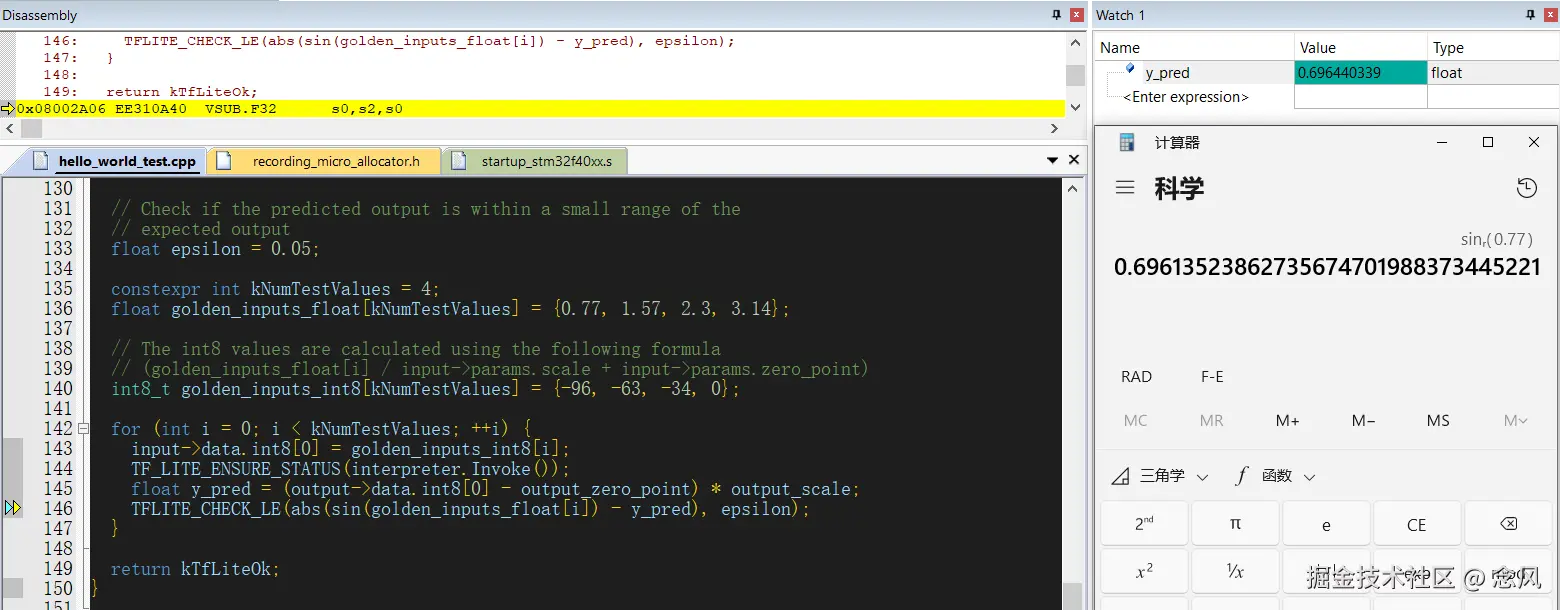
Task: Click the backspace key in calculator
Action: click(x=1508, y=524)
